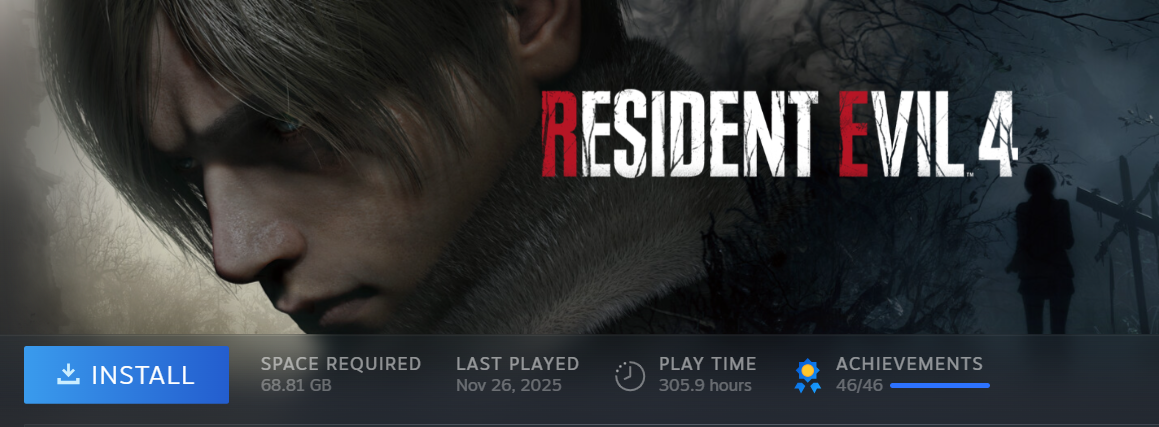The width and height of the screenshot is (1159, 427).
Task: Select the 68.81 GB size value
Action: [296, 386]
